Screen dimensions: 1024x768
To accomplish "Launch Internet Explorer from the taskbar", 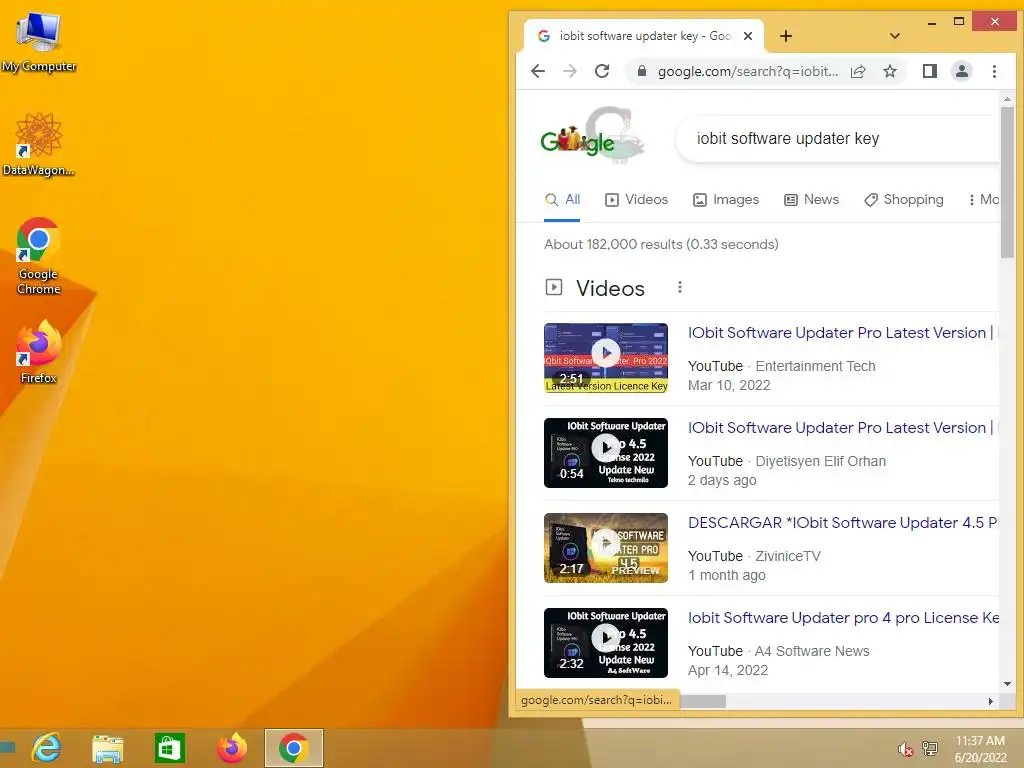I will [x=46, y=748].
